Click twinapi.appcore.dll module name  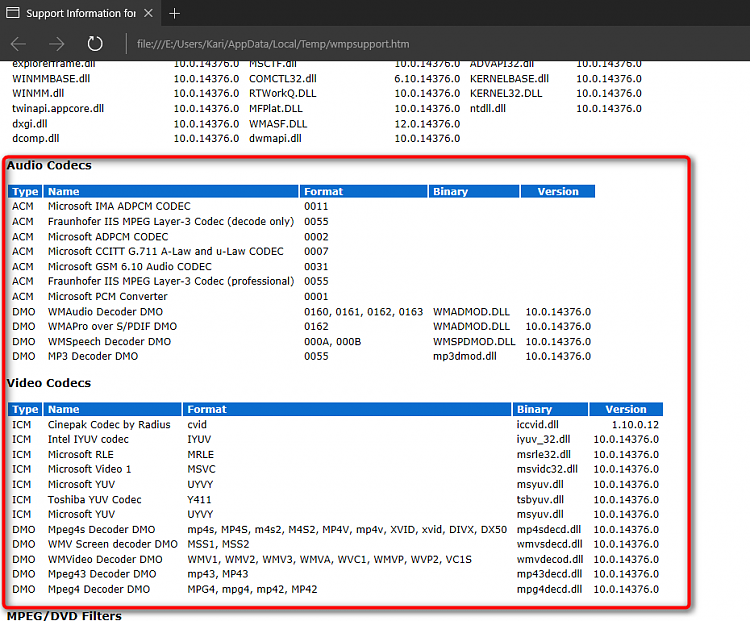tap(58, 109)
